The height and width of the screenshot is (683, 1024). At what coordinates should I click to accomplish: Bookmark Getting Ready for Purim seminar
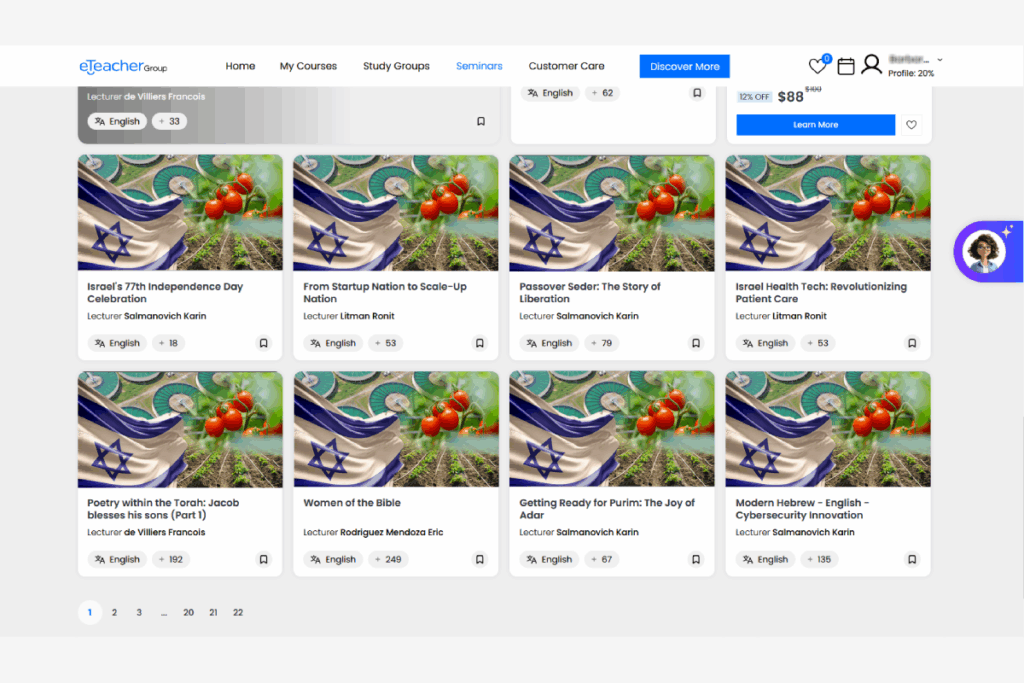point(696,559)
